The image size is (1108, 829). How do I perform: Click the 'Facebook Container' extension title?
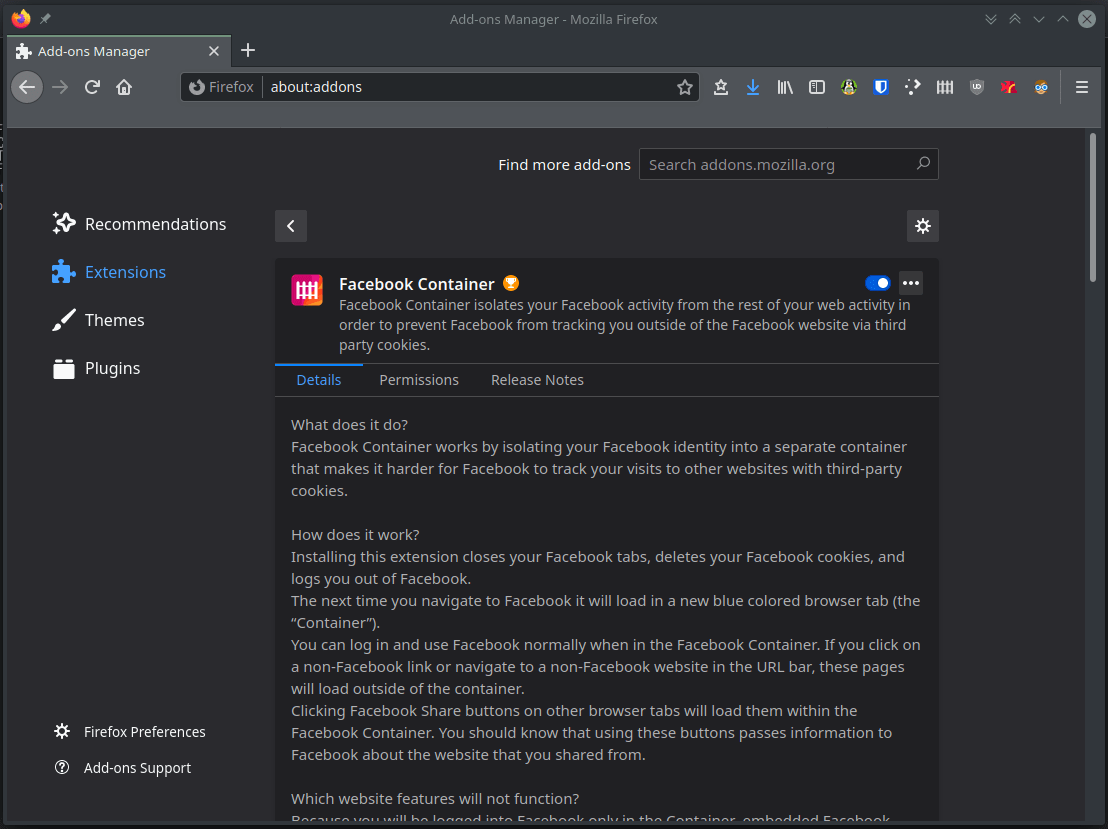416,284
